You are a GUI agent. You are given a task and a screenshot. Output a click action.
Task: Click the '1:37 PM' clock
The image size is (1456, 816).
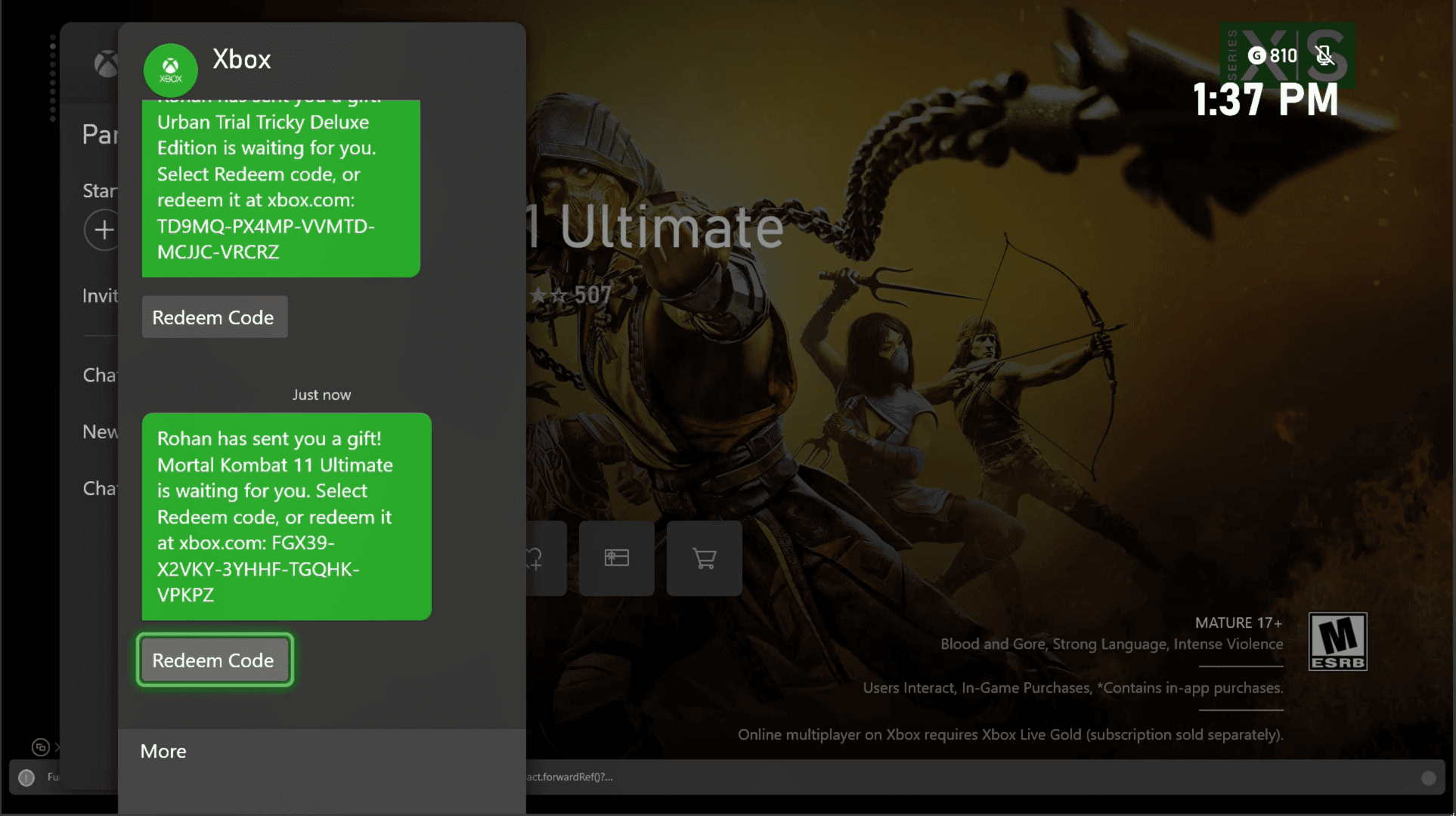point(1265,100)
